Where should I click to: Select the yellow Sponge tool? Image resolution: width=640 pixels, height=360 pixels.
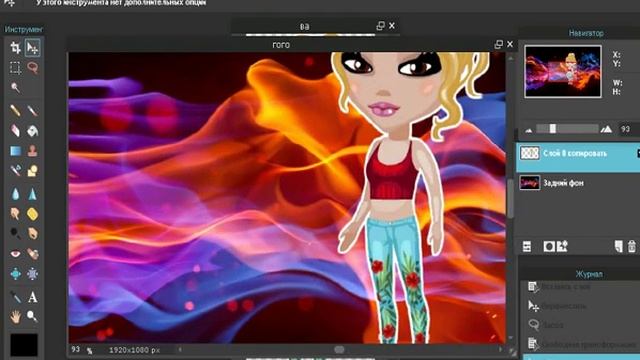tap(32, 213)
